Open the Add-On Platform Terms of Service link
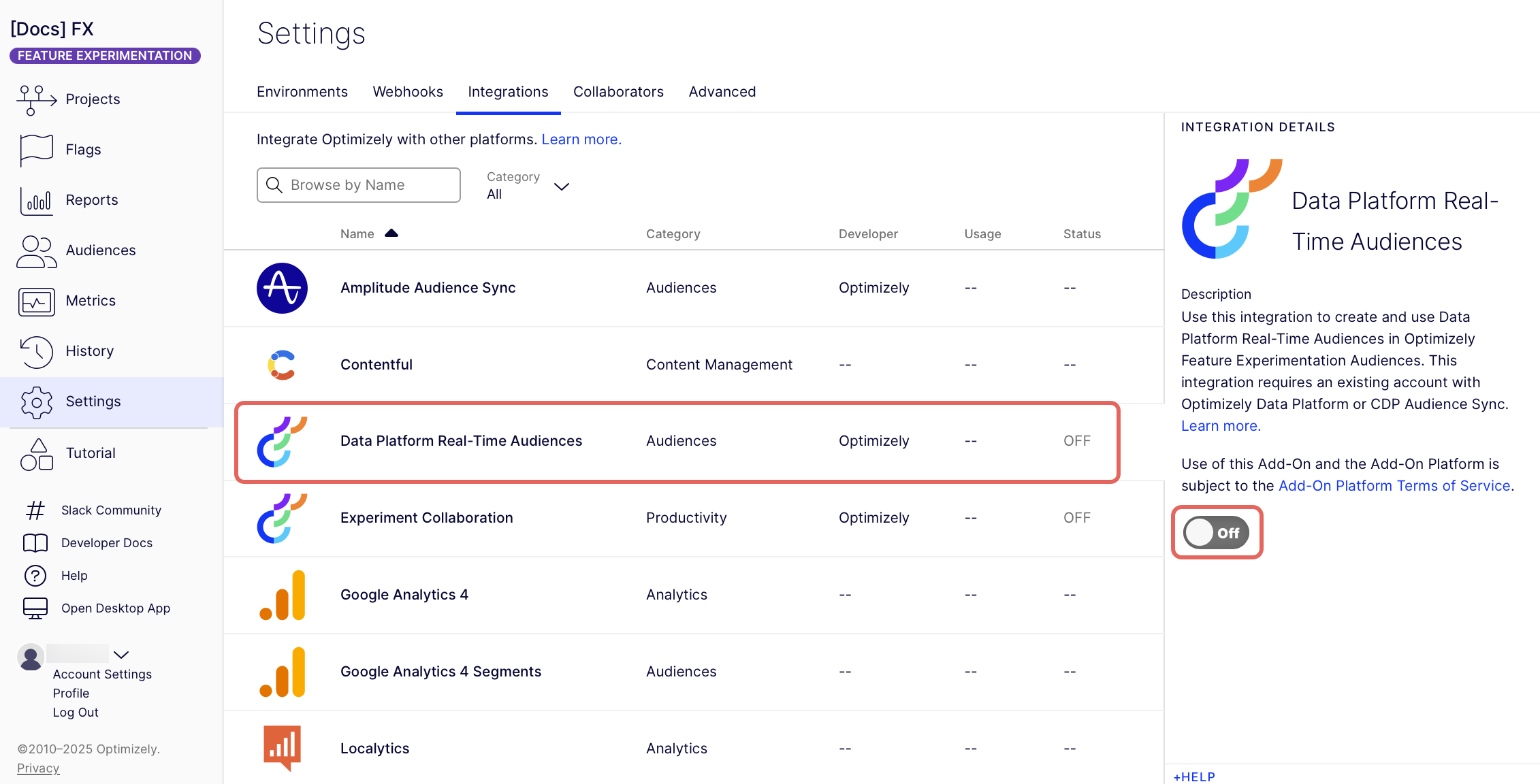Viewport: 1540px width, 784px height. tap(1394, 486)
